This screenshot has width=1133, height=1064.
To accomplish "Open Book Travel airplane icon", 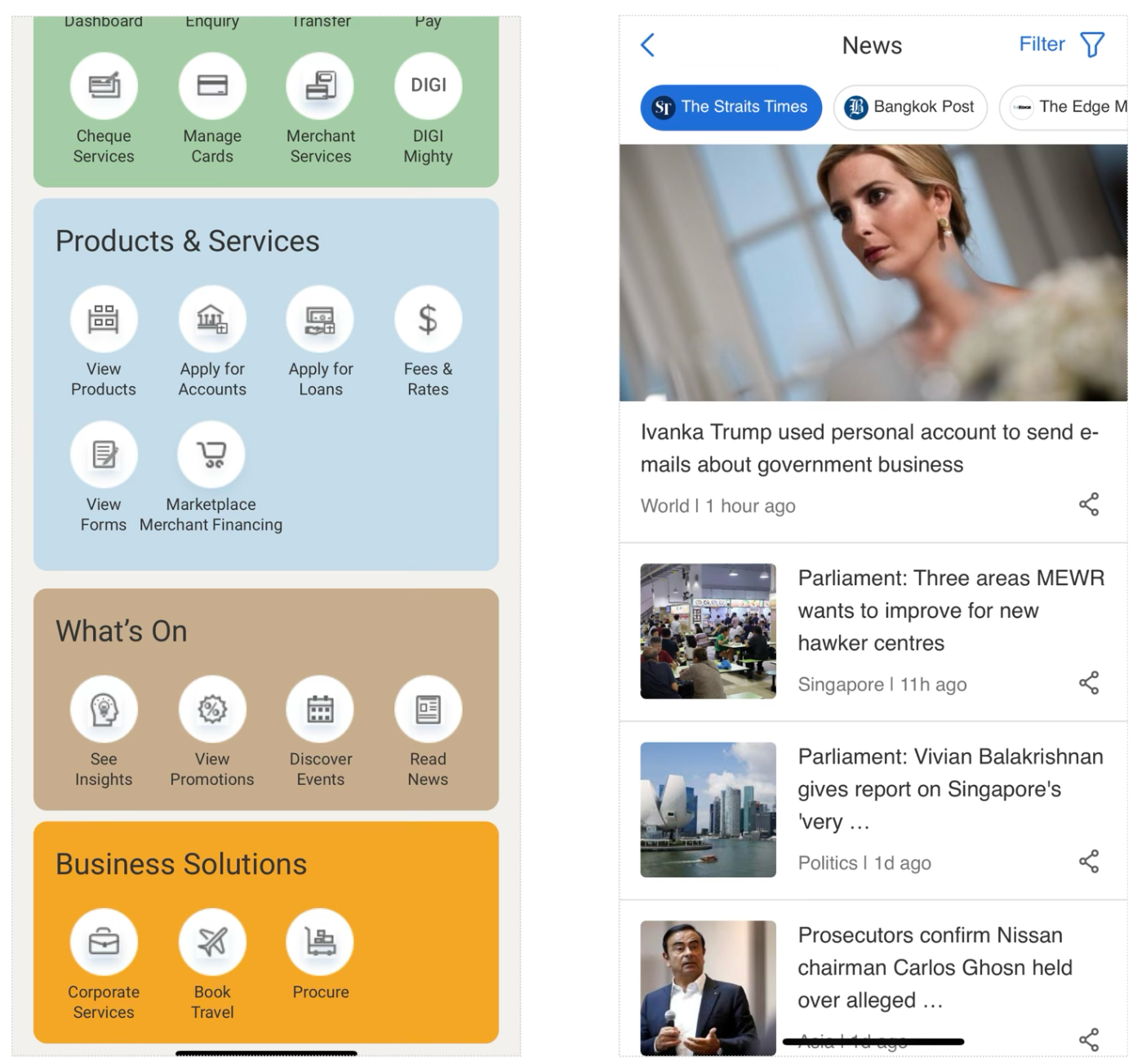I will coord(212,942).
